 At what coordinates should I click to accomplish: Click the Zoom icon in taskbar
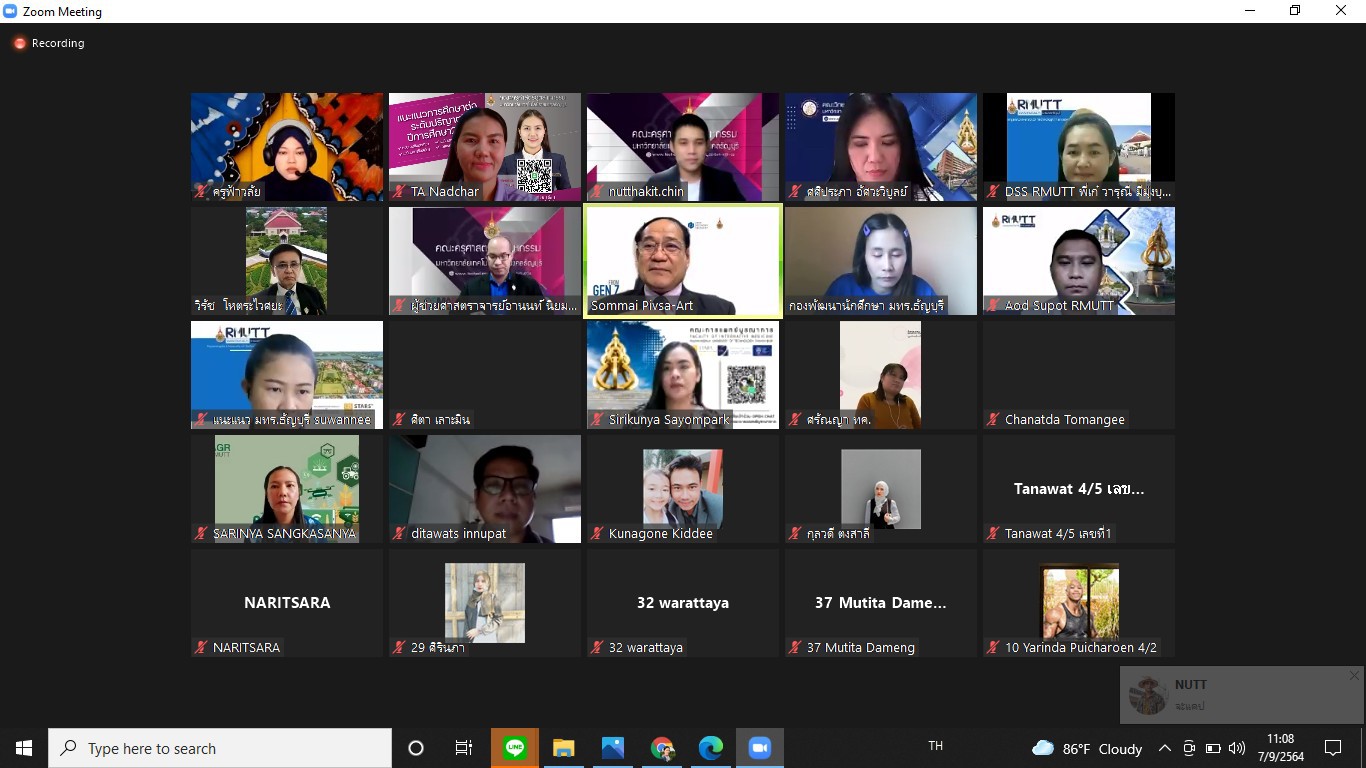760,748
